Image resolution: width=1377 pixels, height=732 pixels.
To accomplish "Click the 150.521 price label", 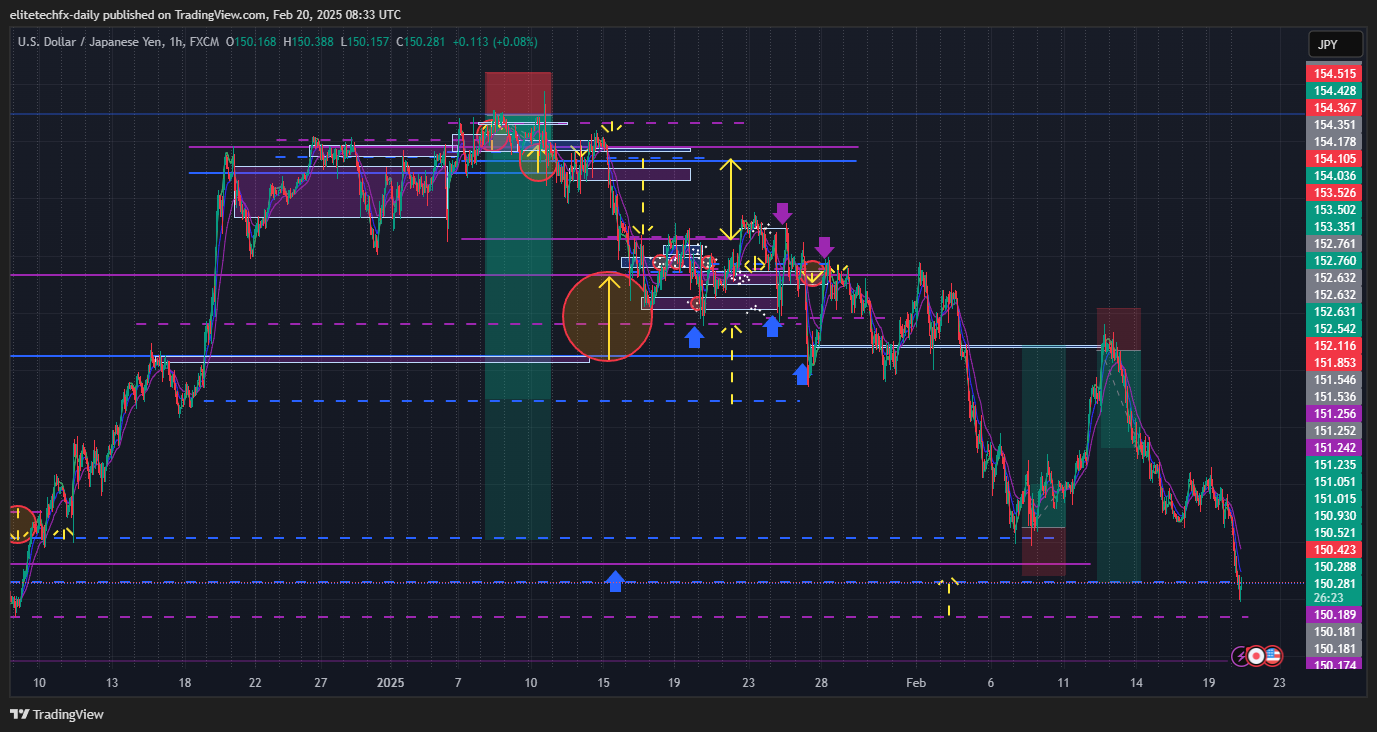I will click(1335, 533).
